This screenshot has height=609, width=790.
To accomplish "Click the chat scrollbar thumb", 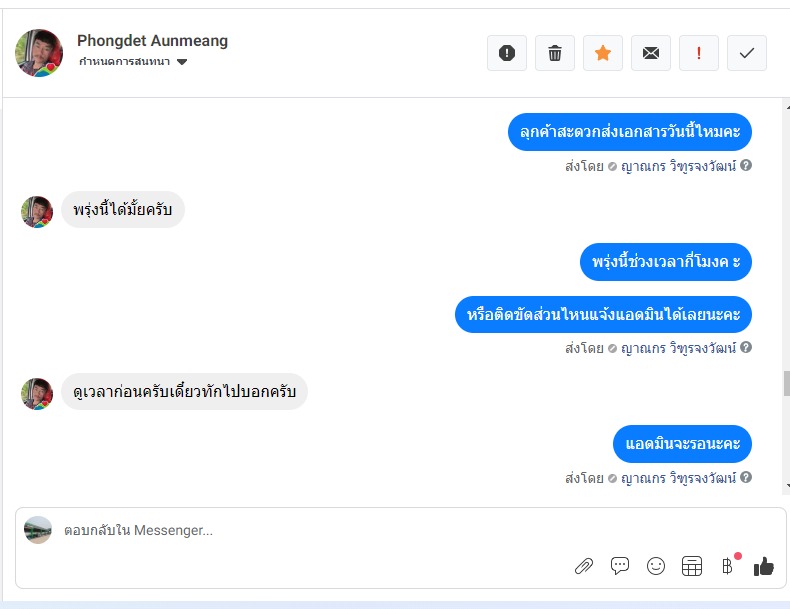I will point(786,383).
